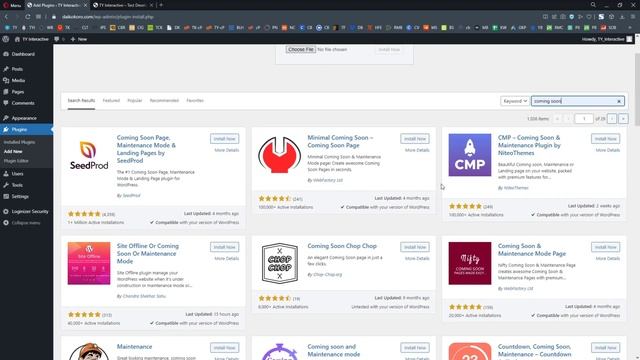640x360 pixels.
Task: Click the current page number field
Action: [x=584, y=118]
